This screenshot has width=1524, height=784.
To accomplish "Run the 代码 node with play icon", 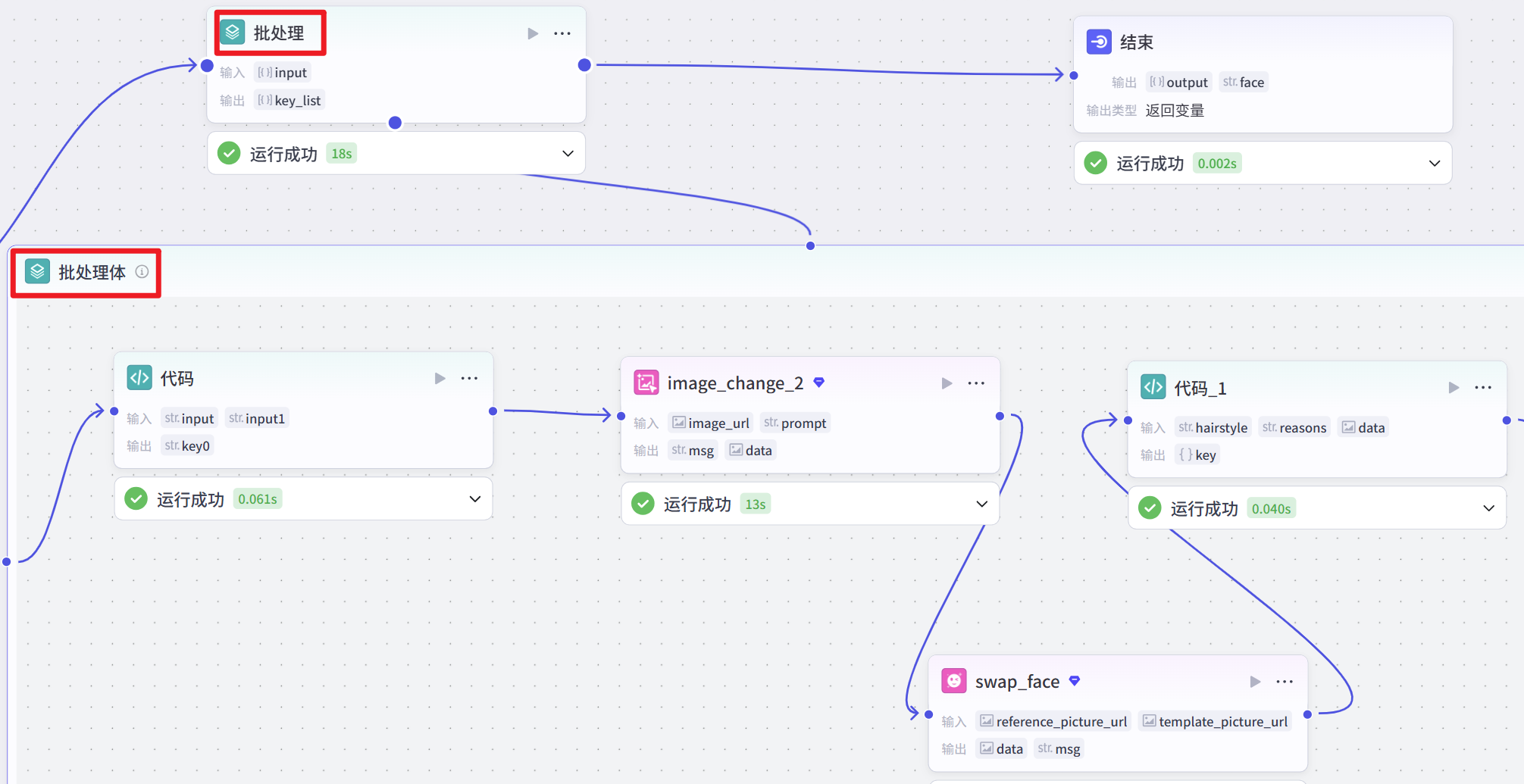I will [440, 378].
